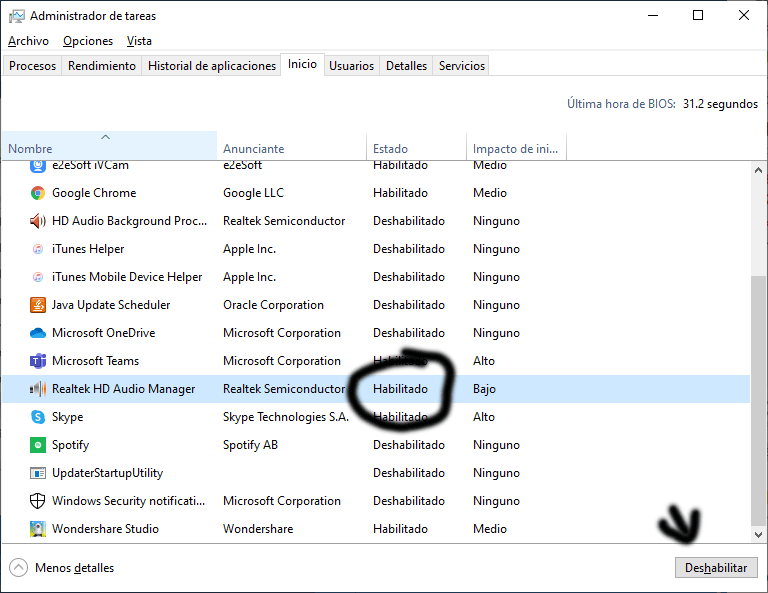Click the Java Update Scheduler icon

coord(38,305)
